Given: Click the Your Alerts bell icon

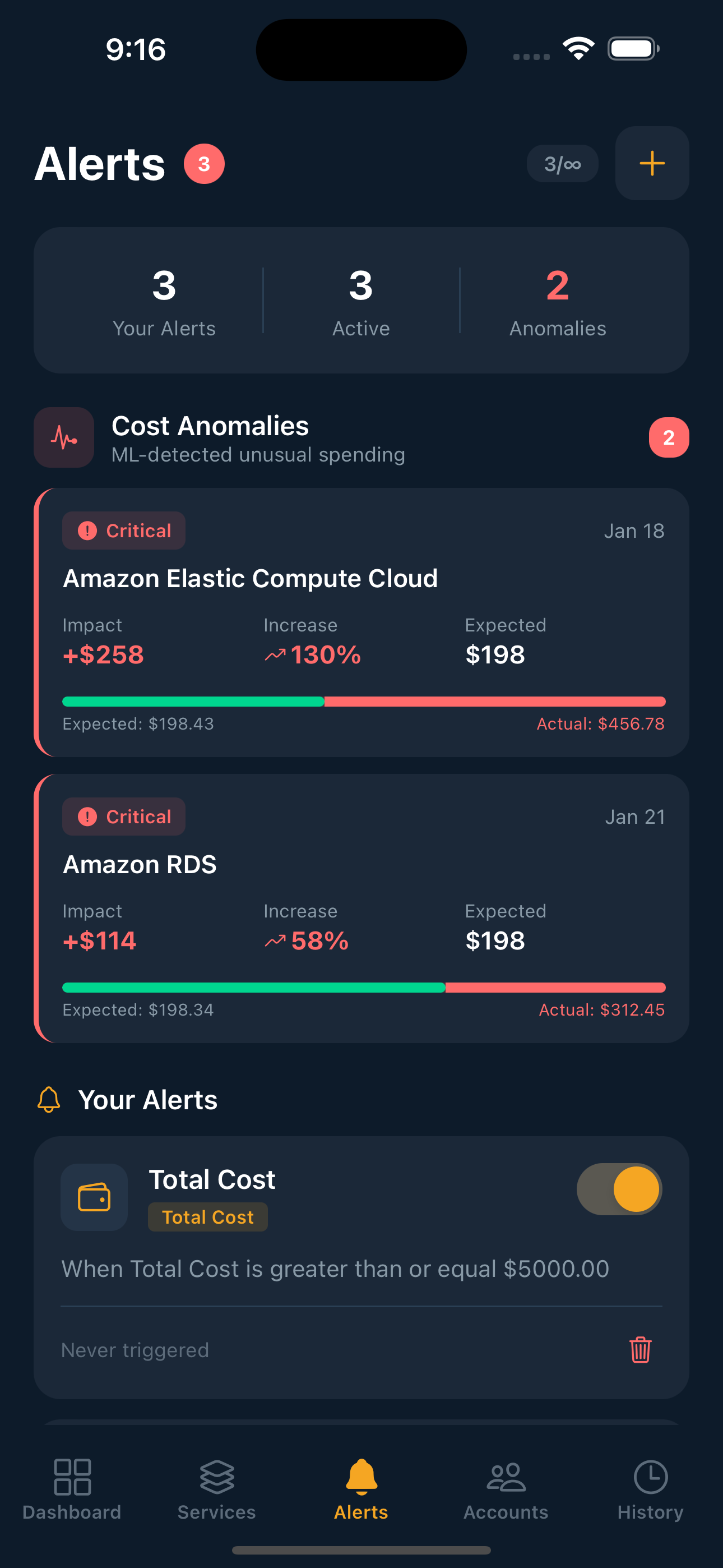Looking at the screenshot, I should tap(48, 1099).
